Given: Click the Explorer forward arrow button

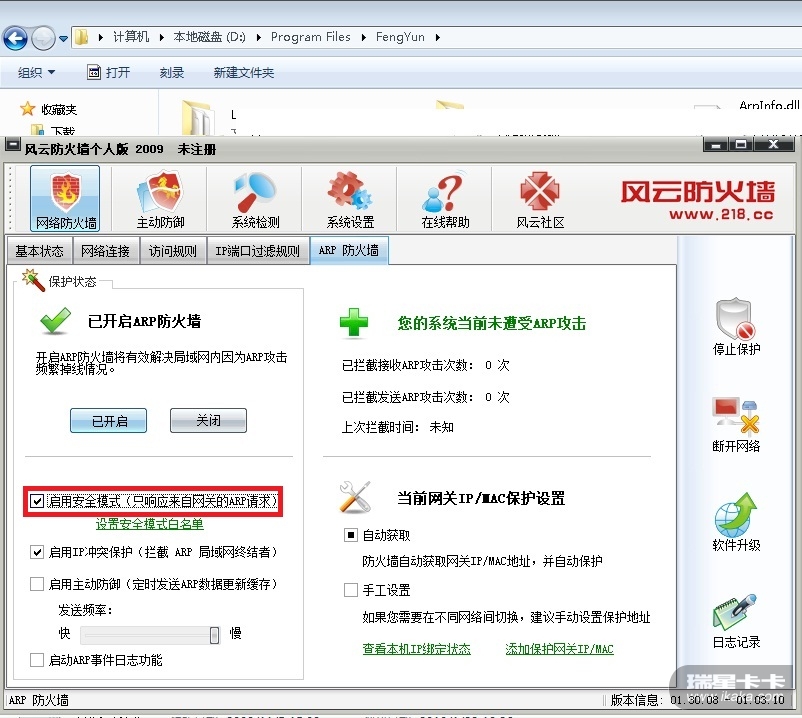Looking at the screenshot, I should pyautogui.click(x=43, y=38).
